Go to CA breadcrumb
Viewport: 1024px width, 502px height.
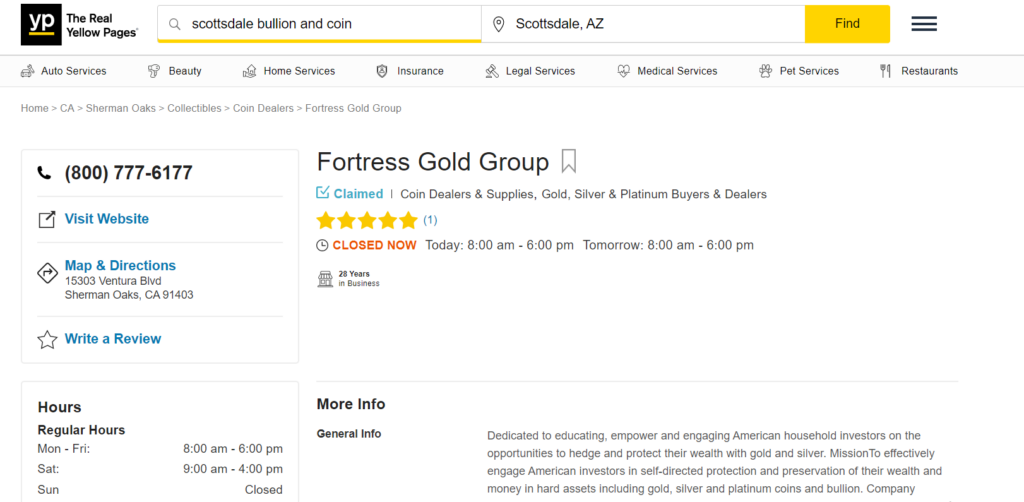pos(67,108)
